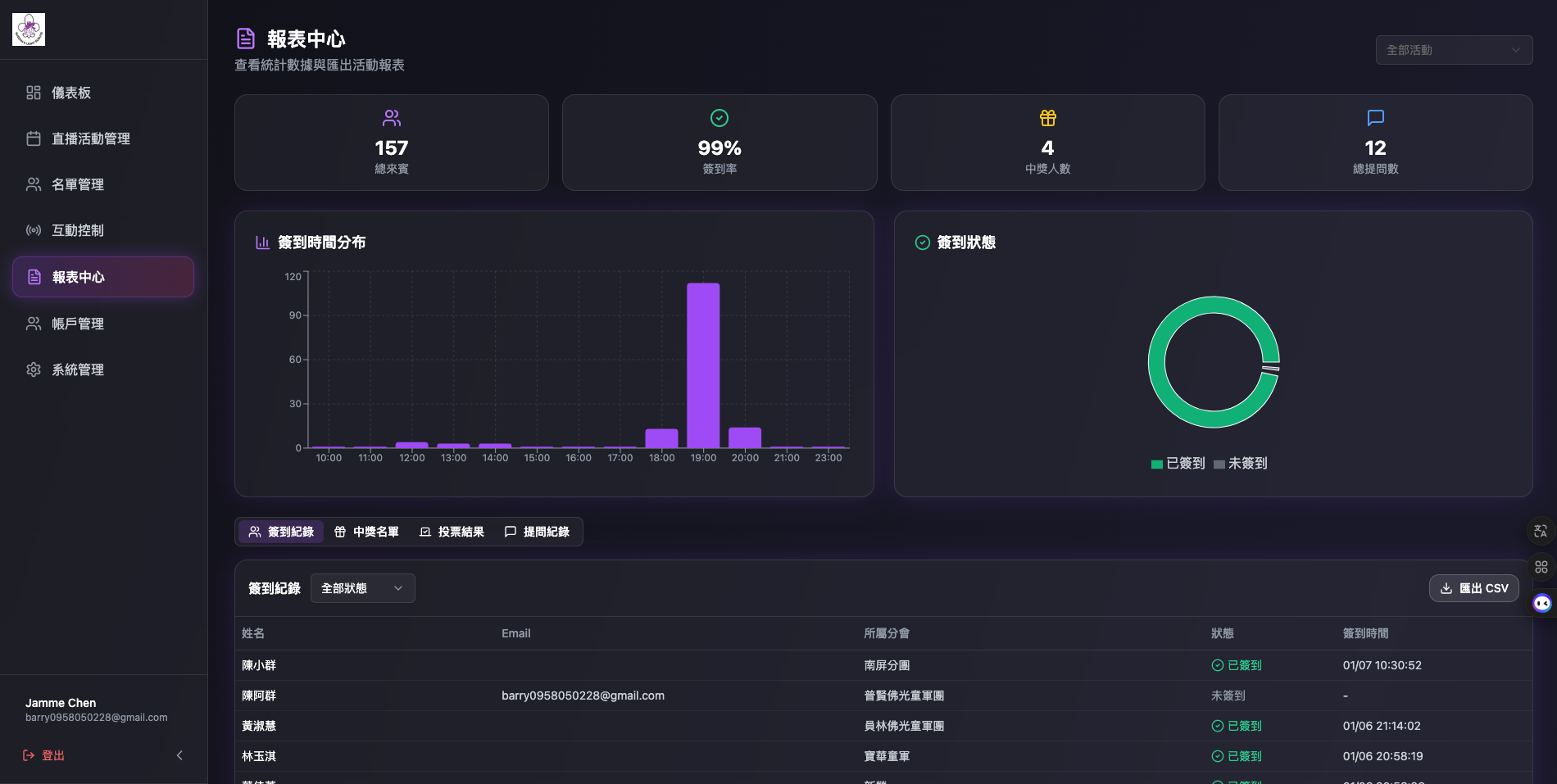Screen dimensions: 1557x784
Task: Toggle the 未簽到 legend in donut chart
Action: [x=1240, y=464]
